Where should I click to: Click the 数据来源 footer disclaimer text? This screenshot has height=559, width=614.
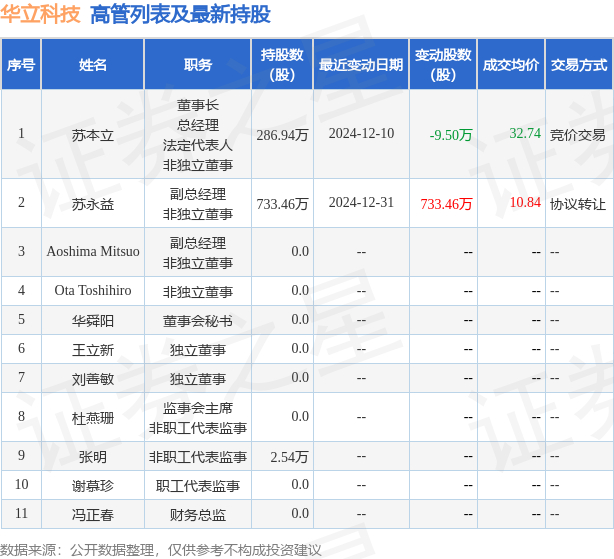[161, 550]
